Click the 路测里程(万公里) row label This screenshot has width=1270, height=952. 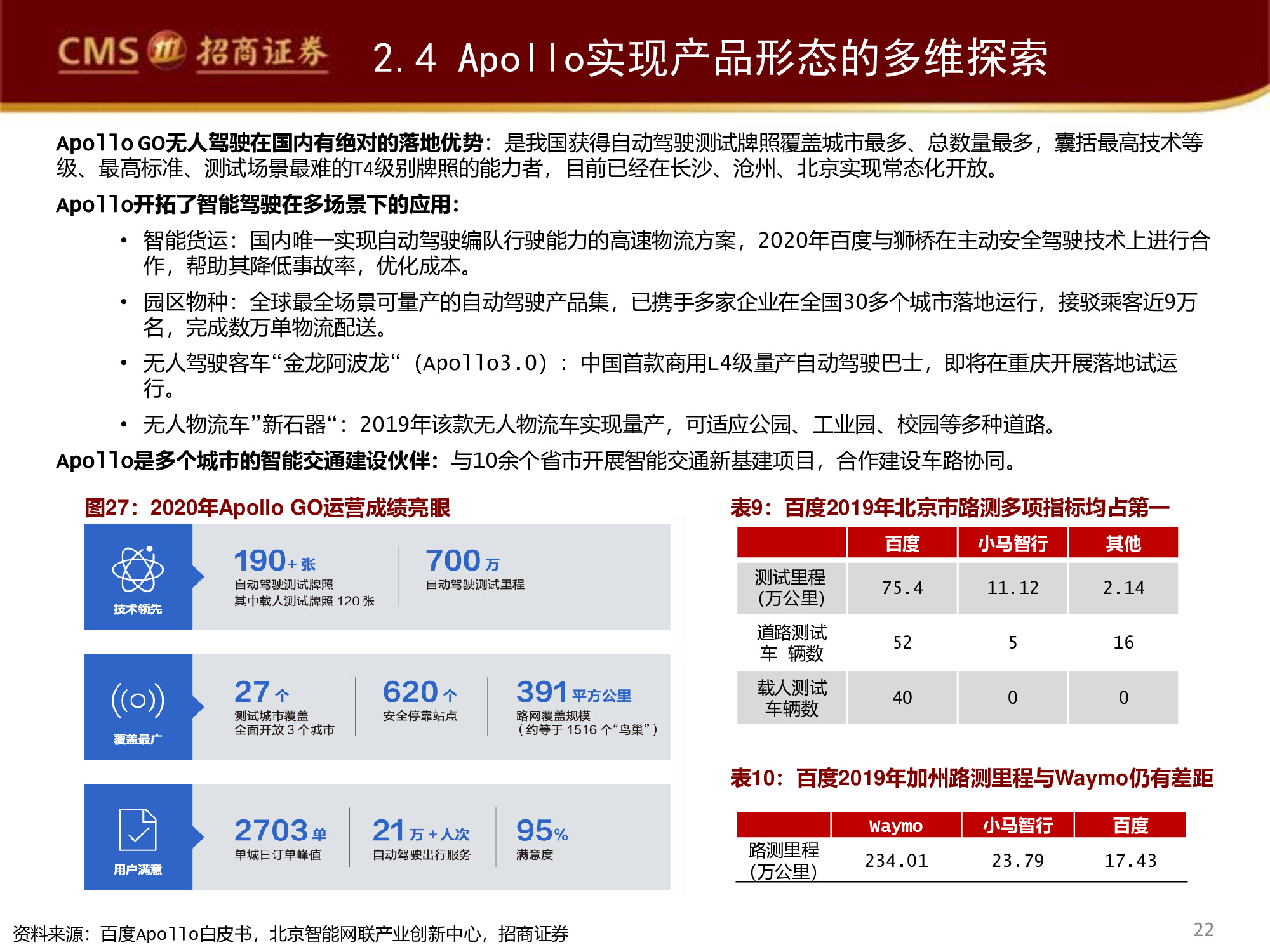coord(784,861)
